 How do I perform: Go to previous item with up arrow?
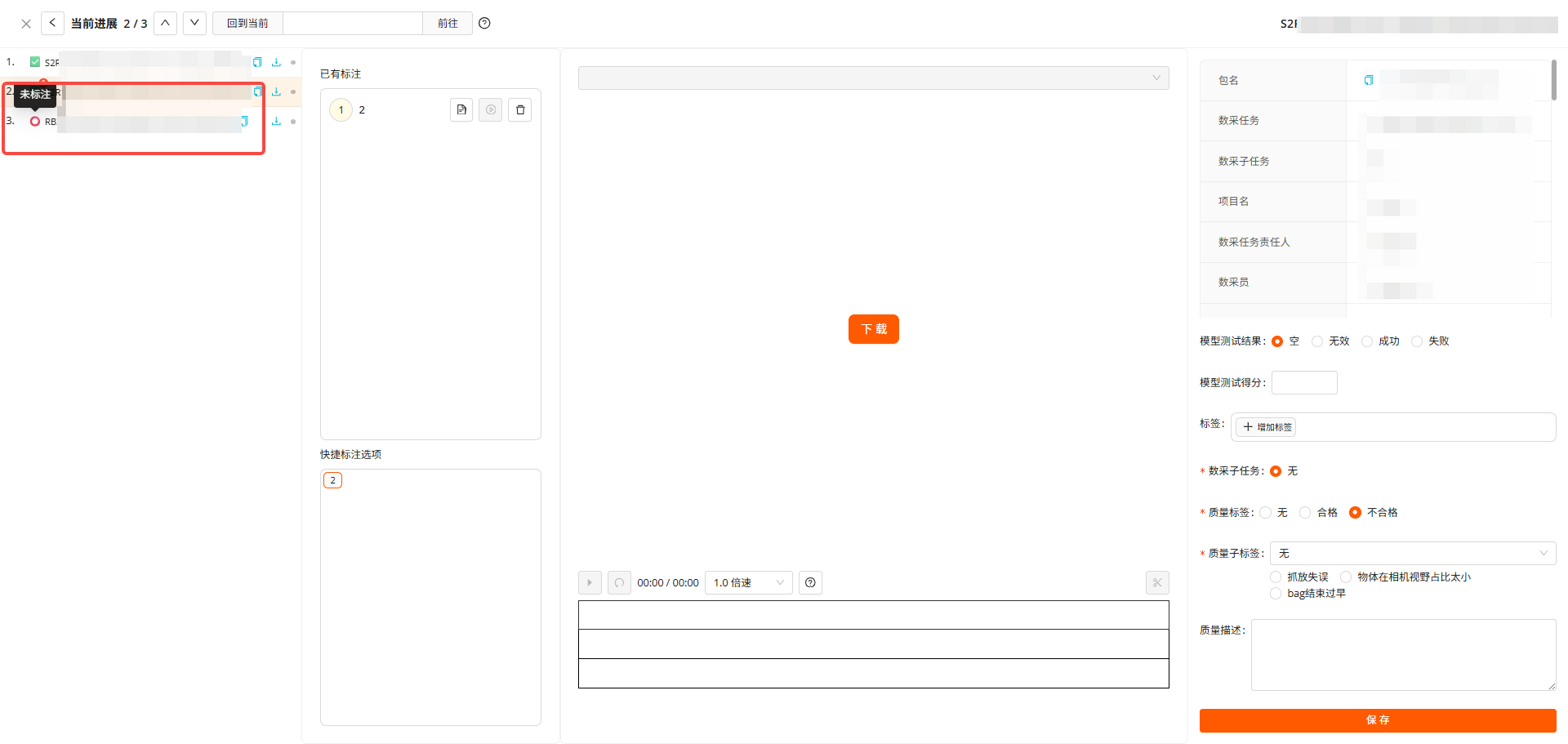(165, 23)
